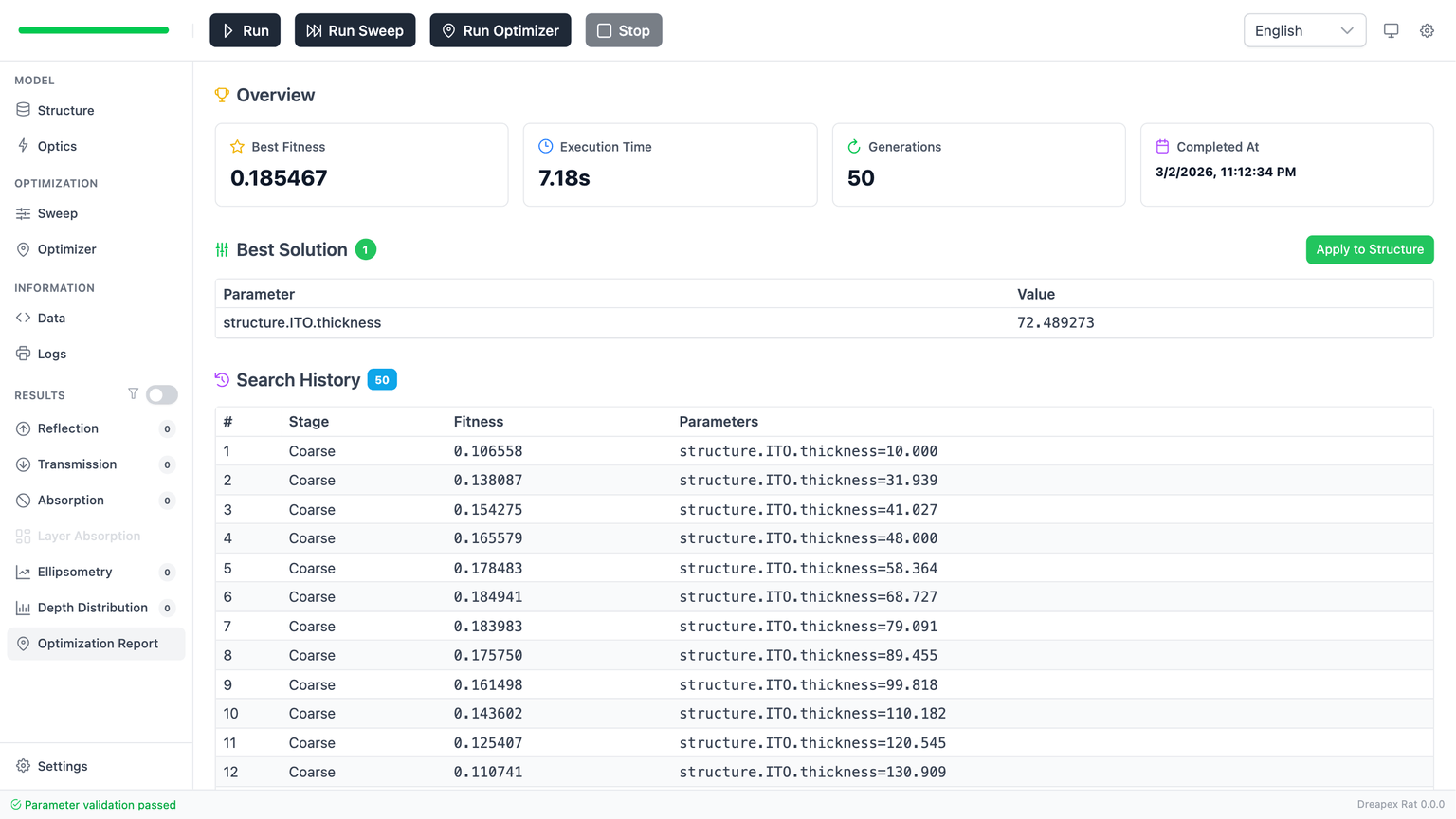
Task: Click the Run Sweep button
Action: point(355,30)
